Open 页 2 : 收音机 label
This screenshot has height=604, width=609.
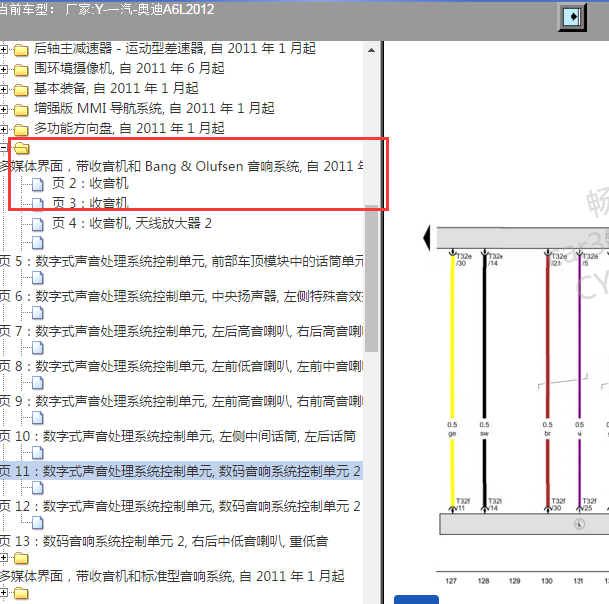(90, 183)
